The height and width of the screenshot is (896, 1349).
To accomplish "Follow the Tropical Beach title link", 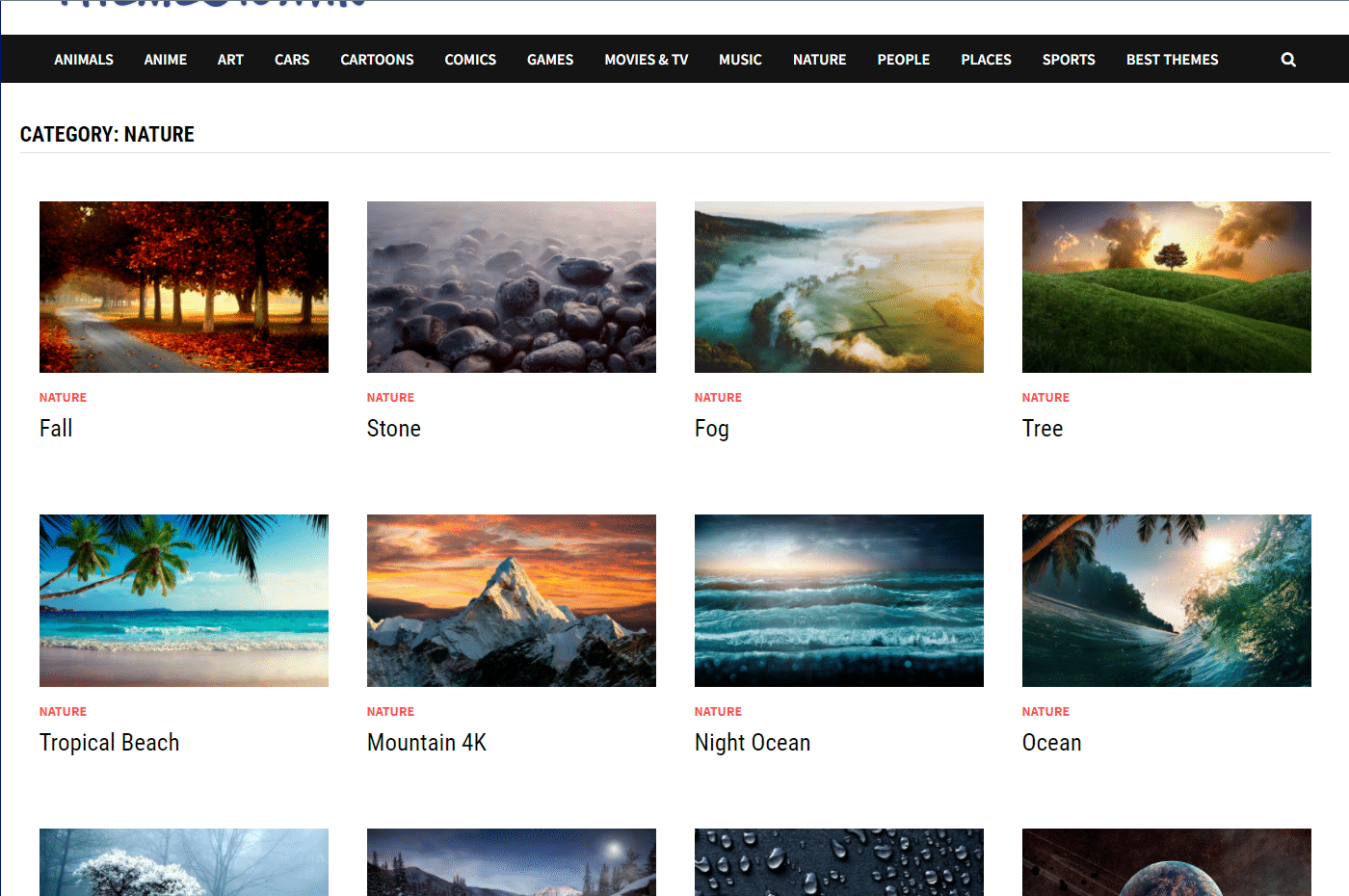I will coord(110,743).
